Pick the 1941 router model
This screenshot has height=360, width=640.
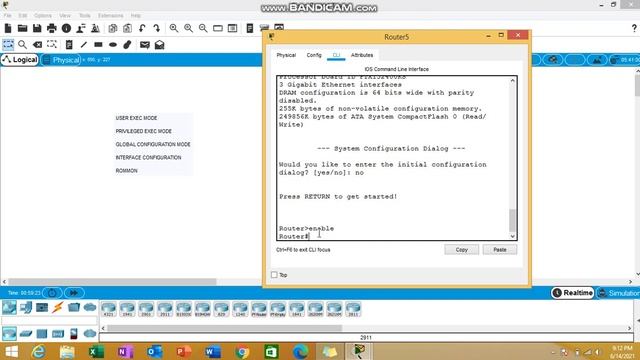127,309
